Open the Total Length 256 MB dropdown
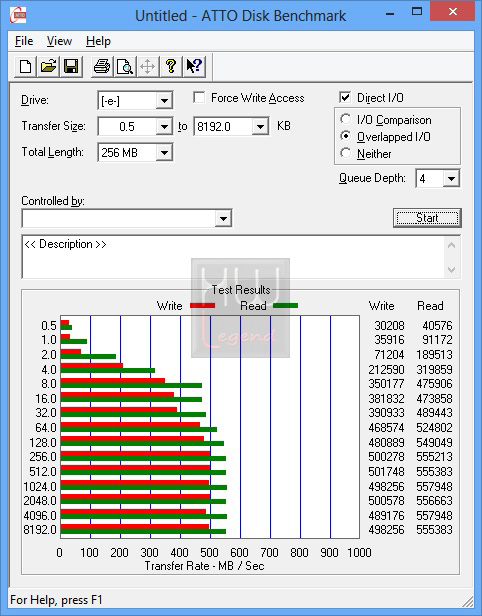The image size is (482, 616). 164,152
